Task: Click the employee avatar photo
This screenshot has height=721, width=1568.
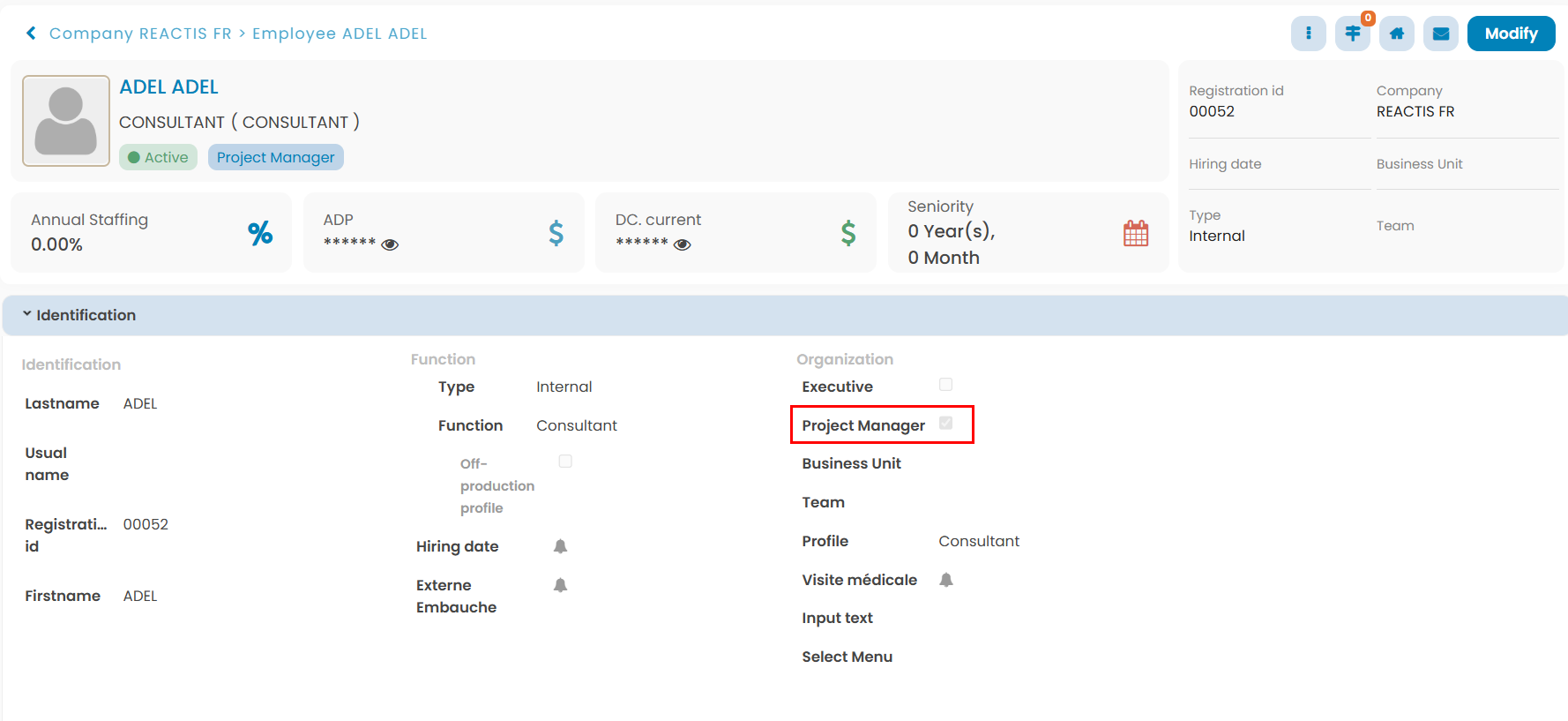Action: pyautogui.click(x=66, y=121)
